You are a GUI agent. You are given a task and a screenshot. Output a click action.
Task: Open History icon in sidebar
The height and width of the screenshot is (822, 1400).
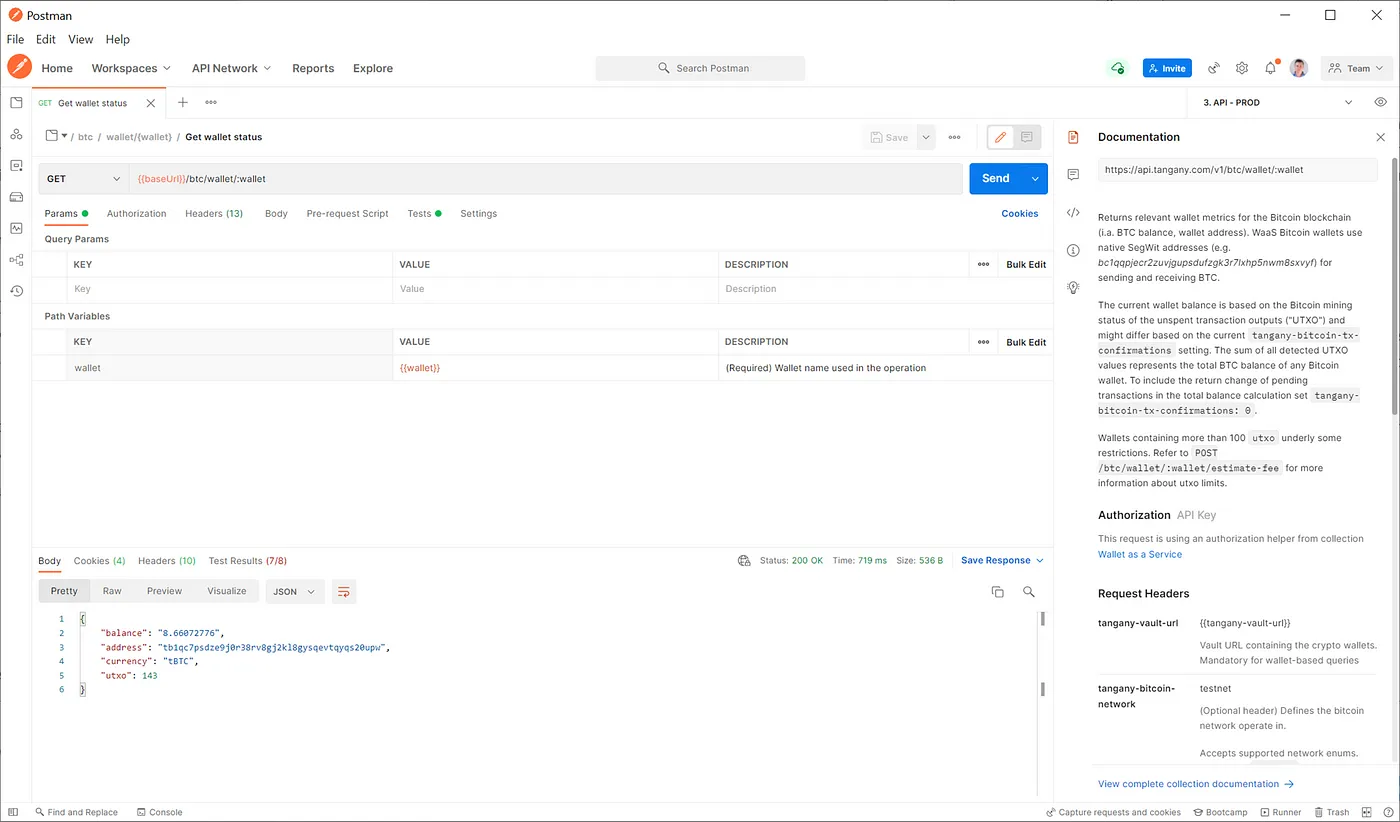16,291
